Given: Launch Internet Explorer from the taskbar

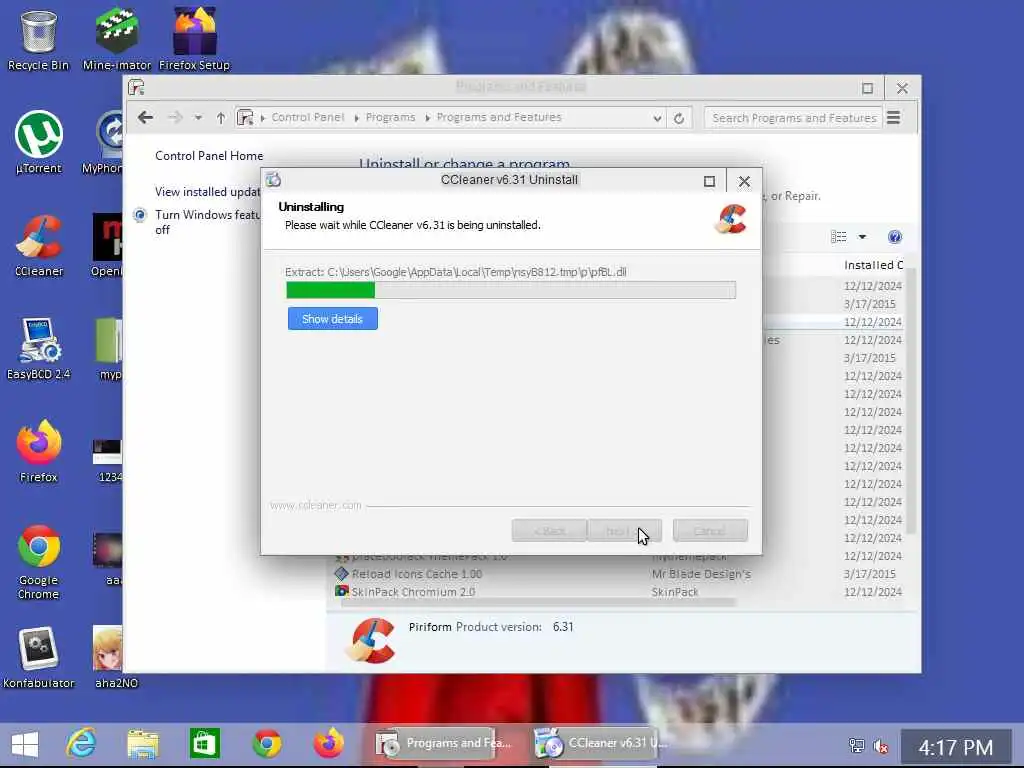Looking at the screenshot, I should pyautogui.click(x=81, y=744).
